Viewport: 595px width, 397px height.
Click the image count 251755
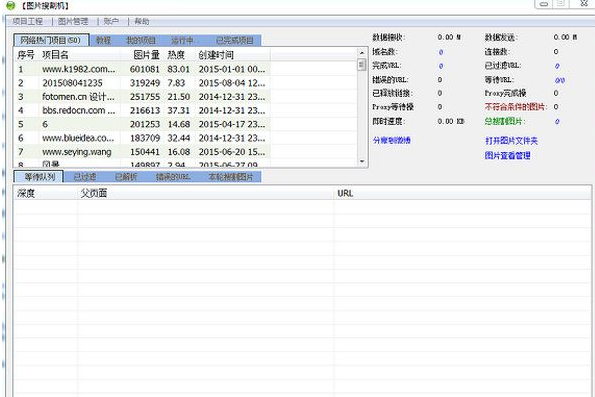coord(145,97)
